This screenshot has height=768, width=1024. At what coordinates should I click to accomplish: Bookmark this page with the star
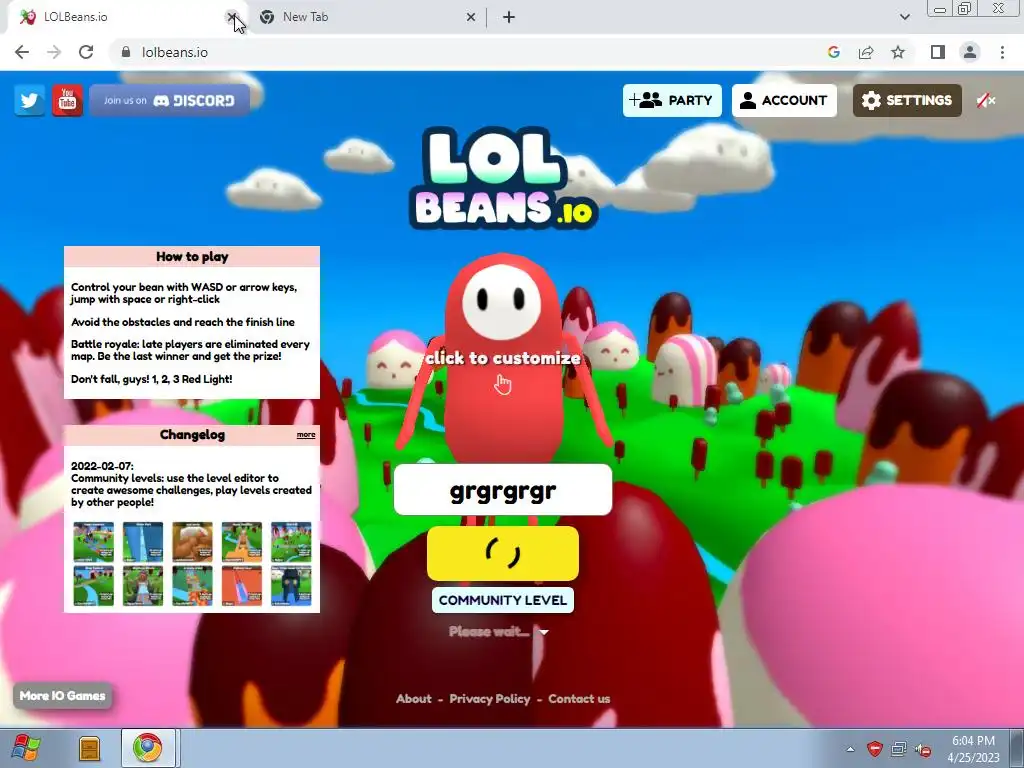[898, 52]
